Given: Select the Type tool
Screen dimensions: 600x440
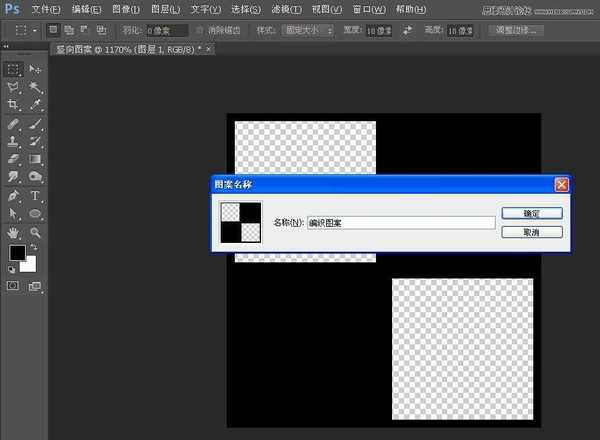Looking at the screenshot, I should click(x=35, y=196).
